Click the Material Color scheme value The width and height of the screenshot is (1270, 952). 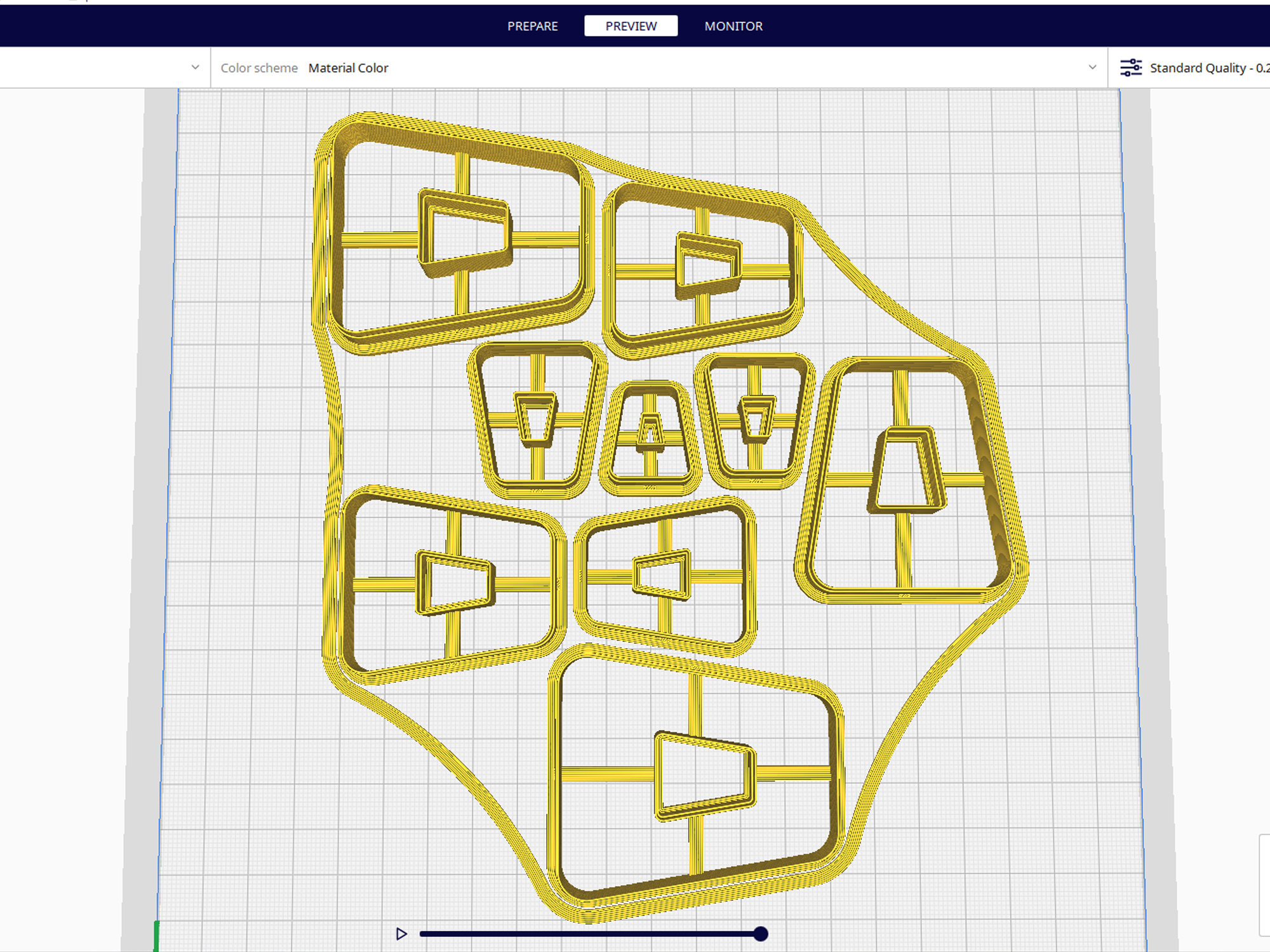348,68
